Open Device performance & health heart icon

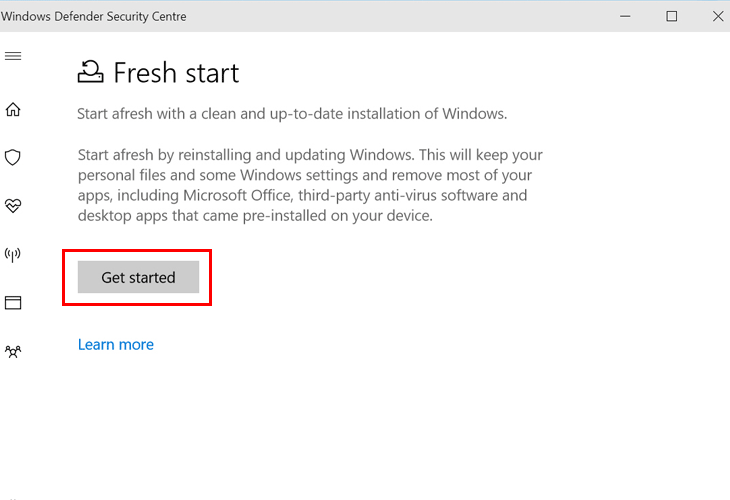[13, 206]
